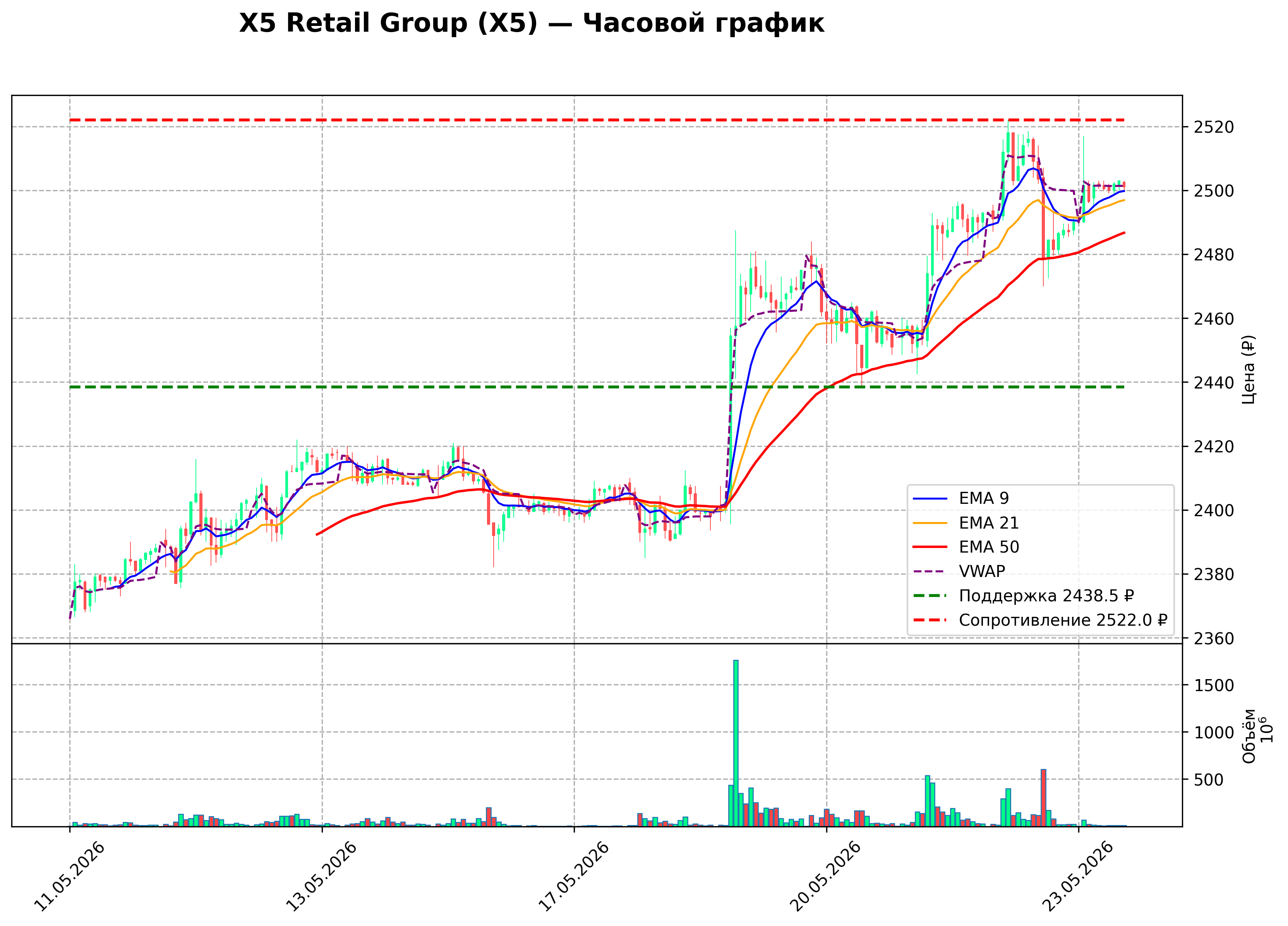Click the price axis value '2520'

1214,127
